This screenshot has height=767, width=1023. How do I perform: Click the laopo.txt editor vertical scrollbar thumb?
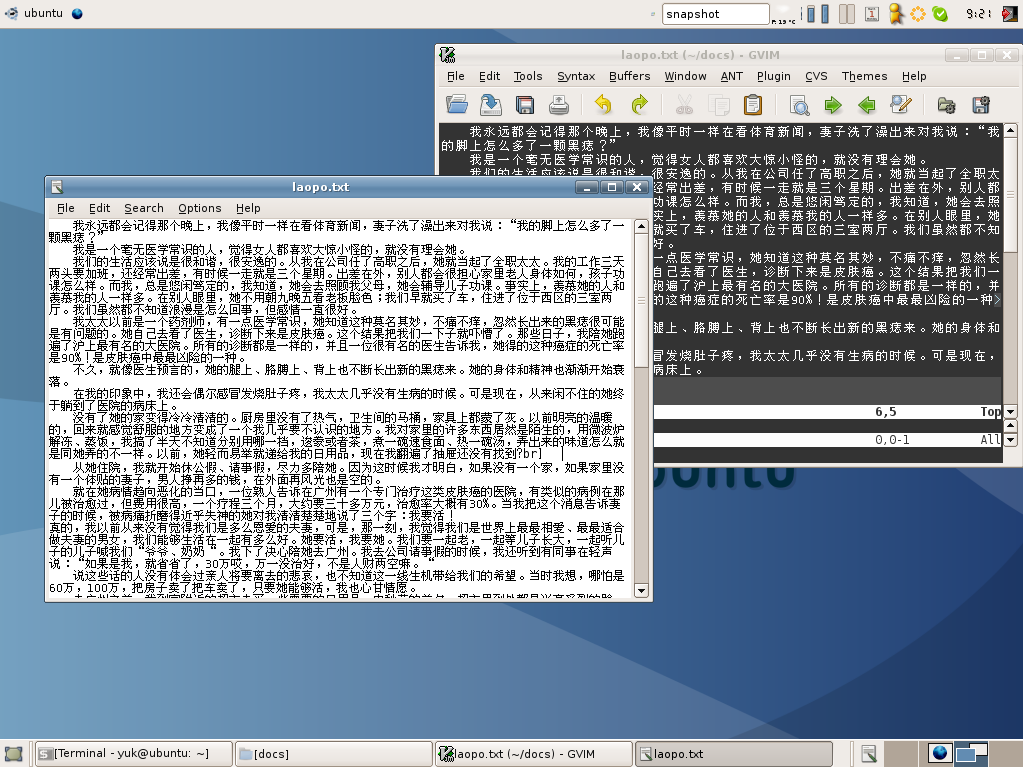click(x=641, y=300)
